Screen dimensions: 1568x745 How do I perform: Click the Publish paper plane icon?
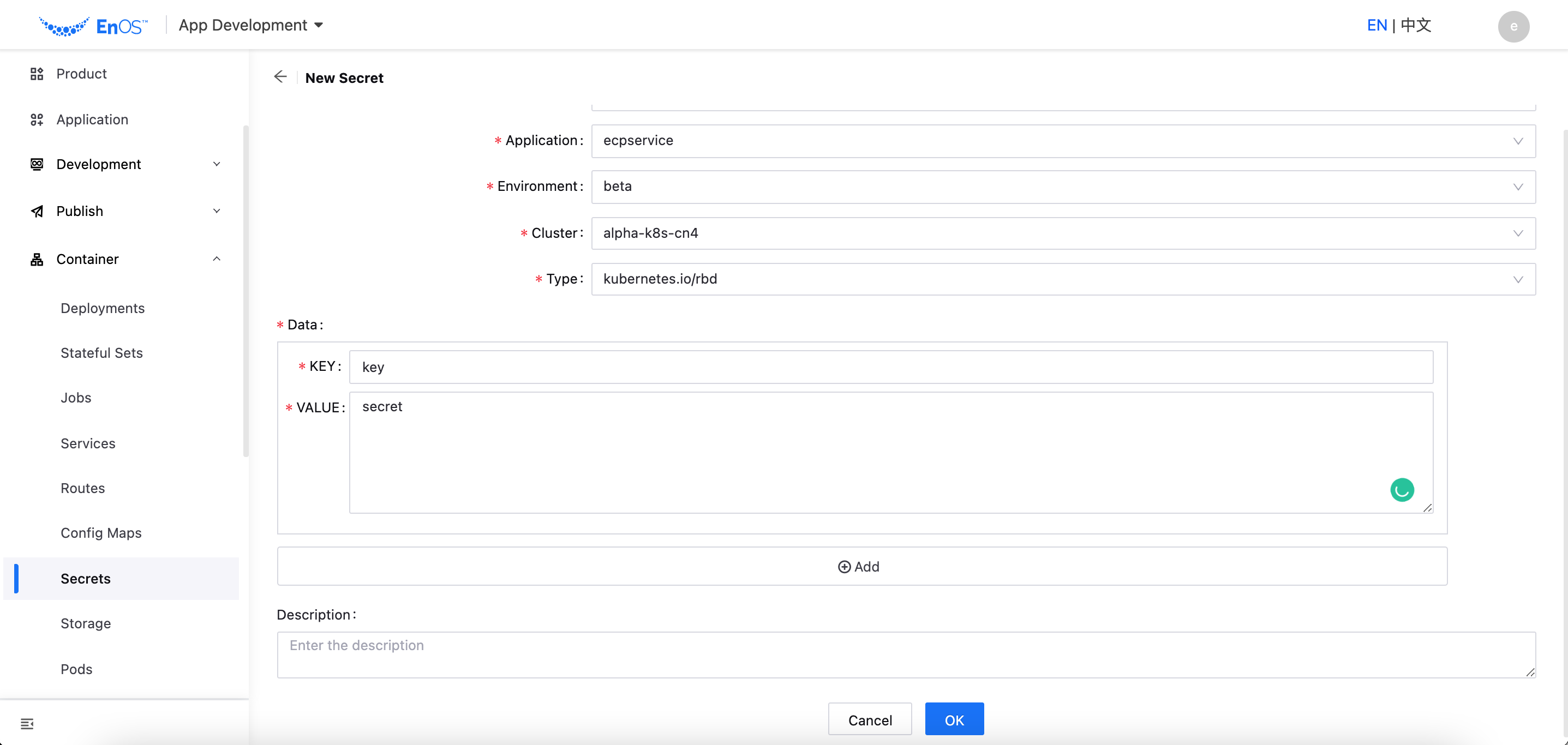[x=37, y=211]
